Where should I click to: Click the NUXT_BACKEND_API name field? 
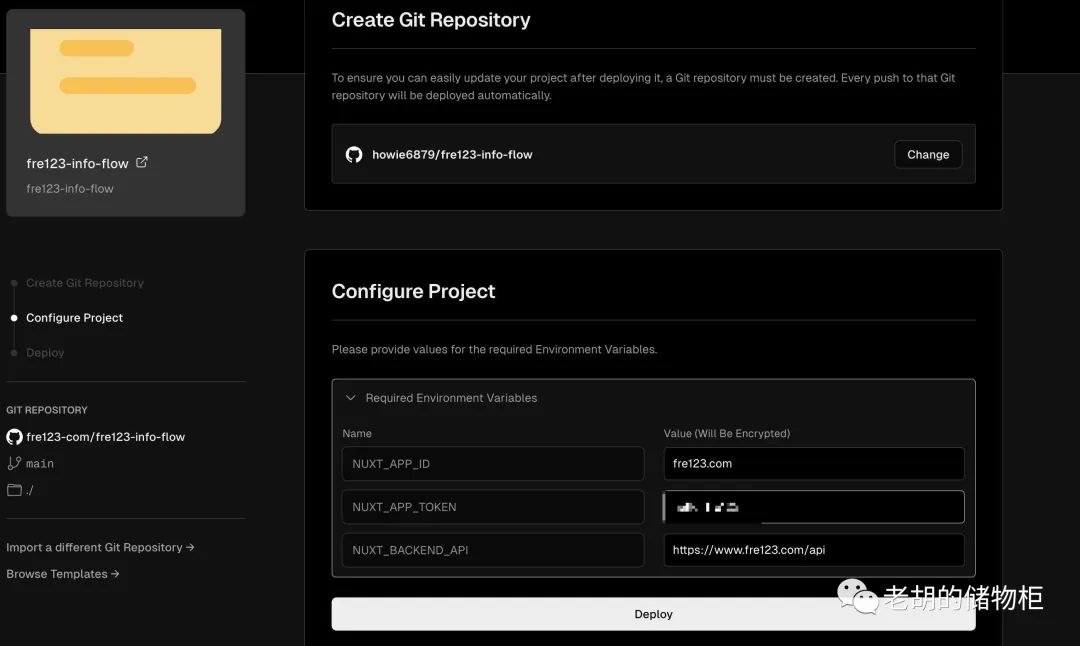pos(493,550)
